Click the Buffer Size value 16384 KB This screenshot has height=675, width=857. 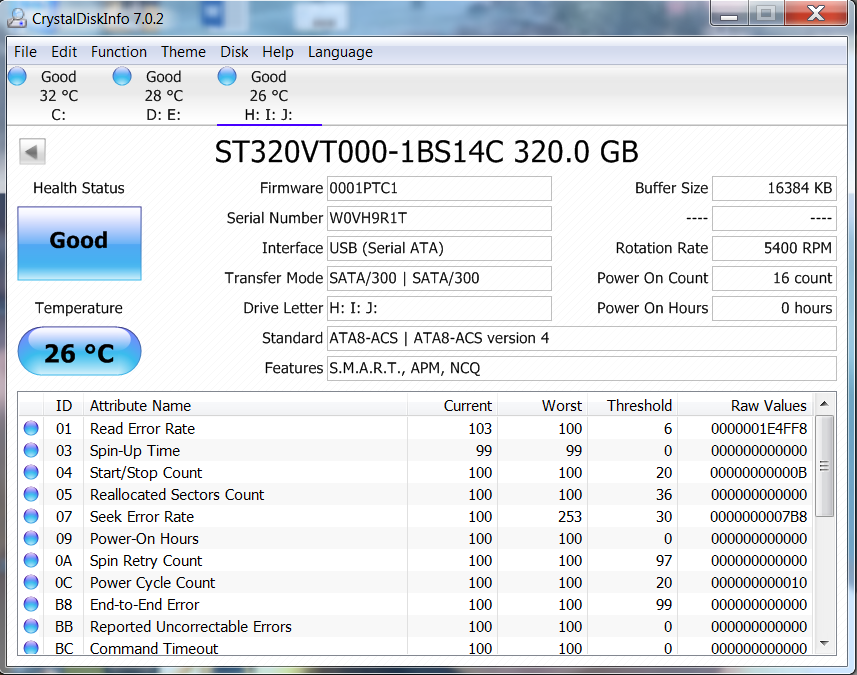pyautogui.click(x=774, y=189)
